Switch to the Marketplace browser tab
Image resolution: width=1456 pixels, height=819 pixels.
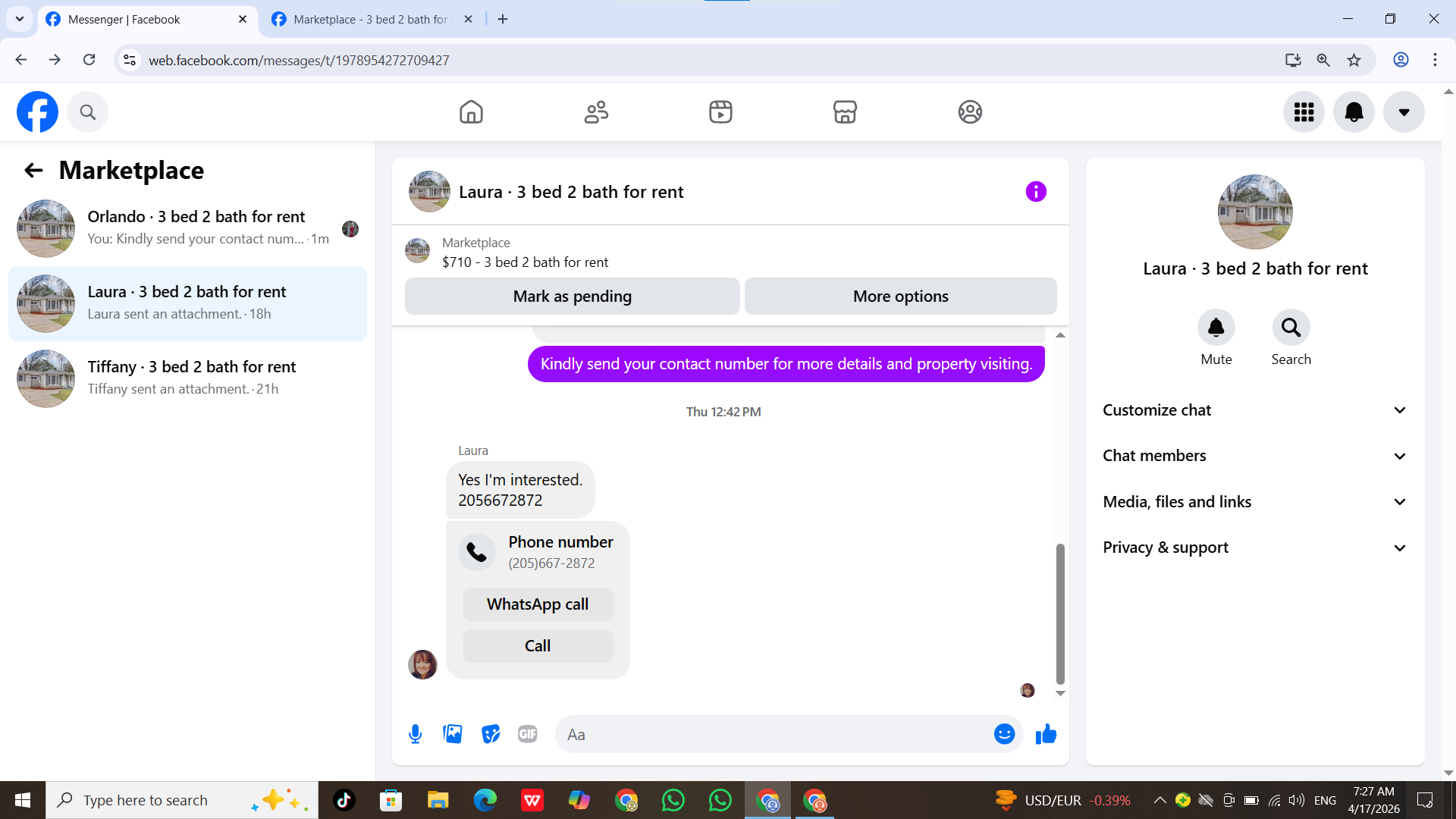370,19
